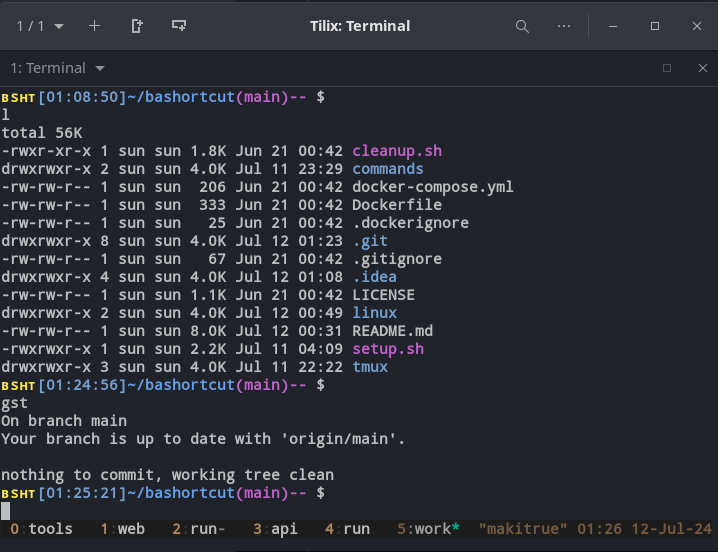Click the ".dockerignore" file name

[410, 223]
